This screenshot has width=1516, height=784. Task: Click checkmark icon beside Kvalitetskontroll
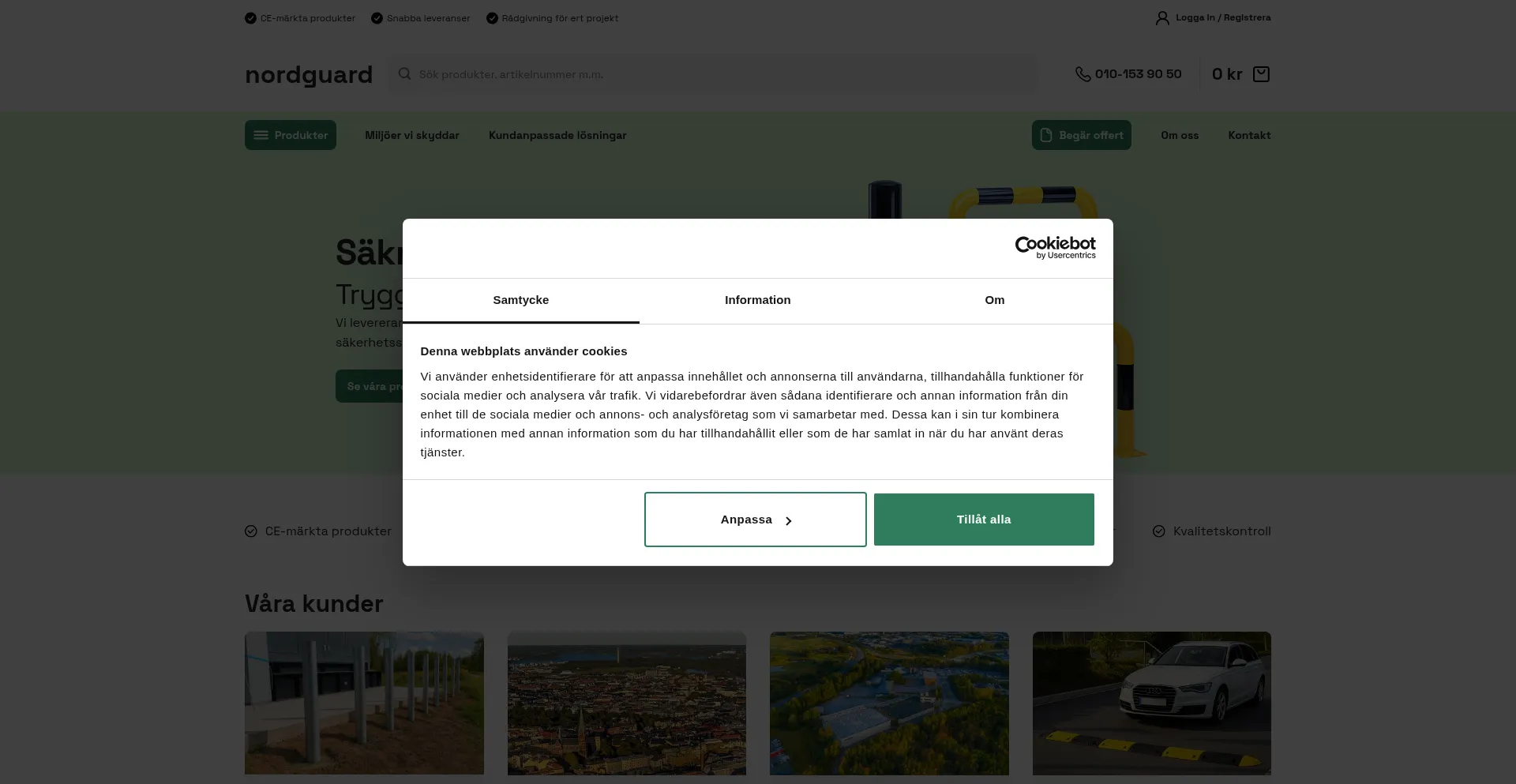tap(1158, 531)
